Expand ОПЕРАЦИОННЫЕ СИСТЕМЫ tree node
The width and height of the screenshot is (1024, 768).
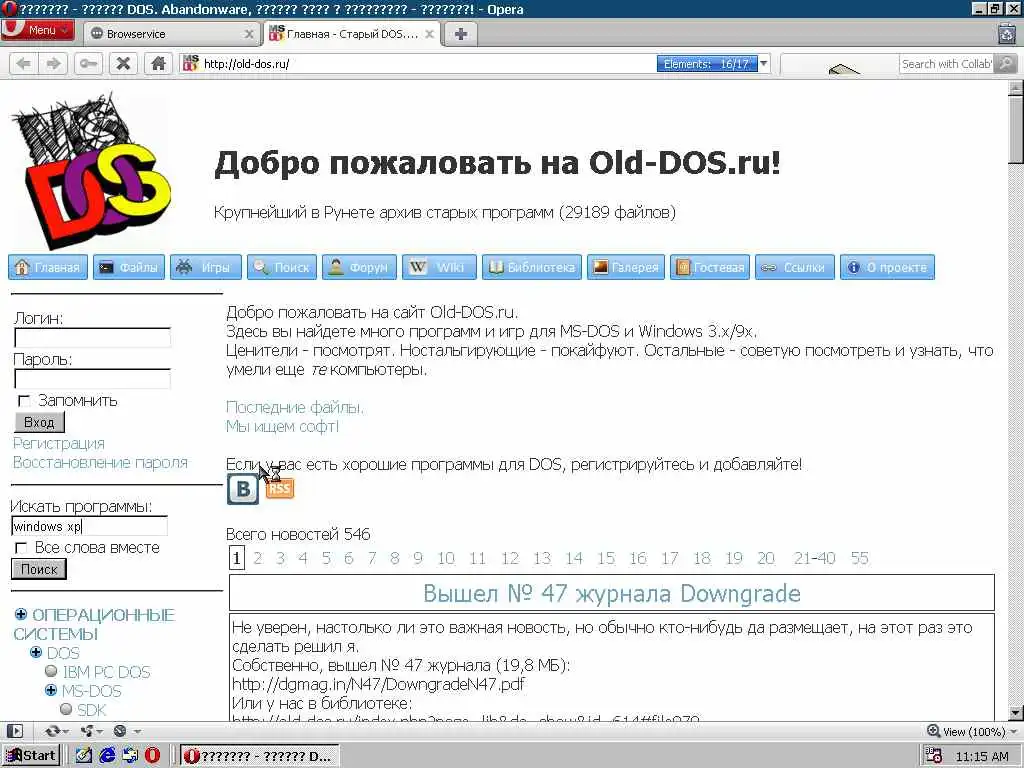[x=21, y=615]
